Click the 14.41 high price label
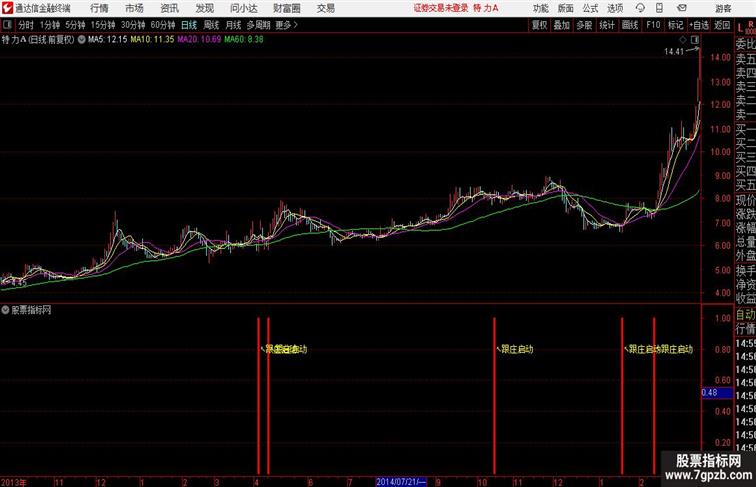 coord(674,52)
